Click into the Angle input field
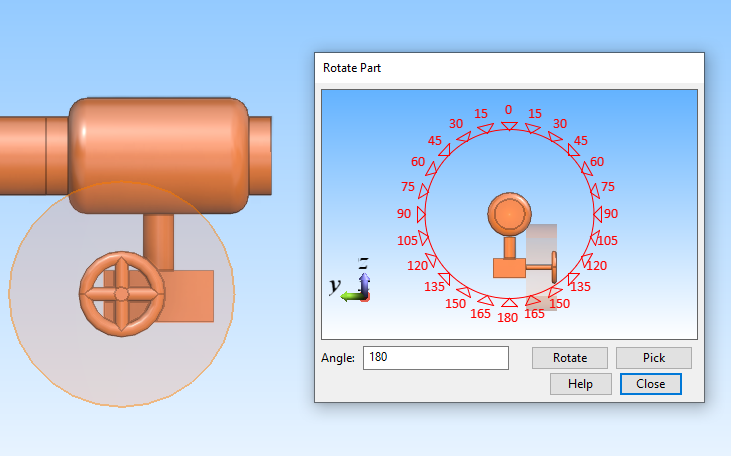Screen dimensions: 731x456 [x=436, y=358]
